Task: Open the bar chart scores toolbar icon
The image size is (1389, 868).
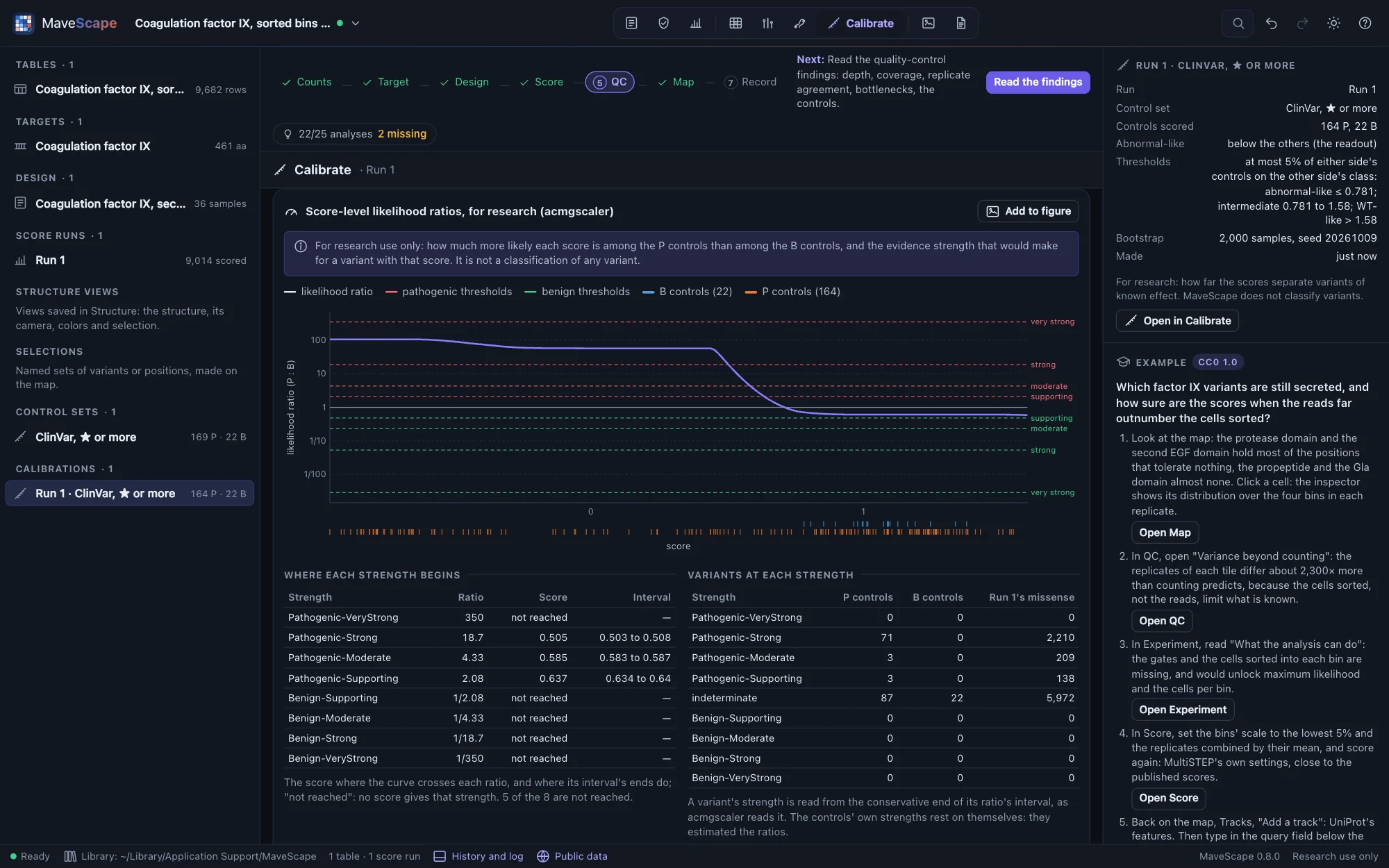Action: pos(695,23)
